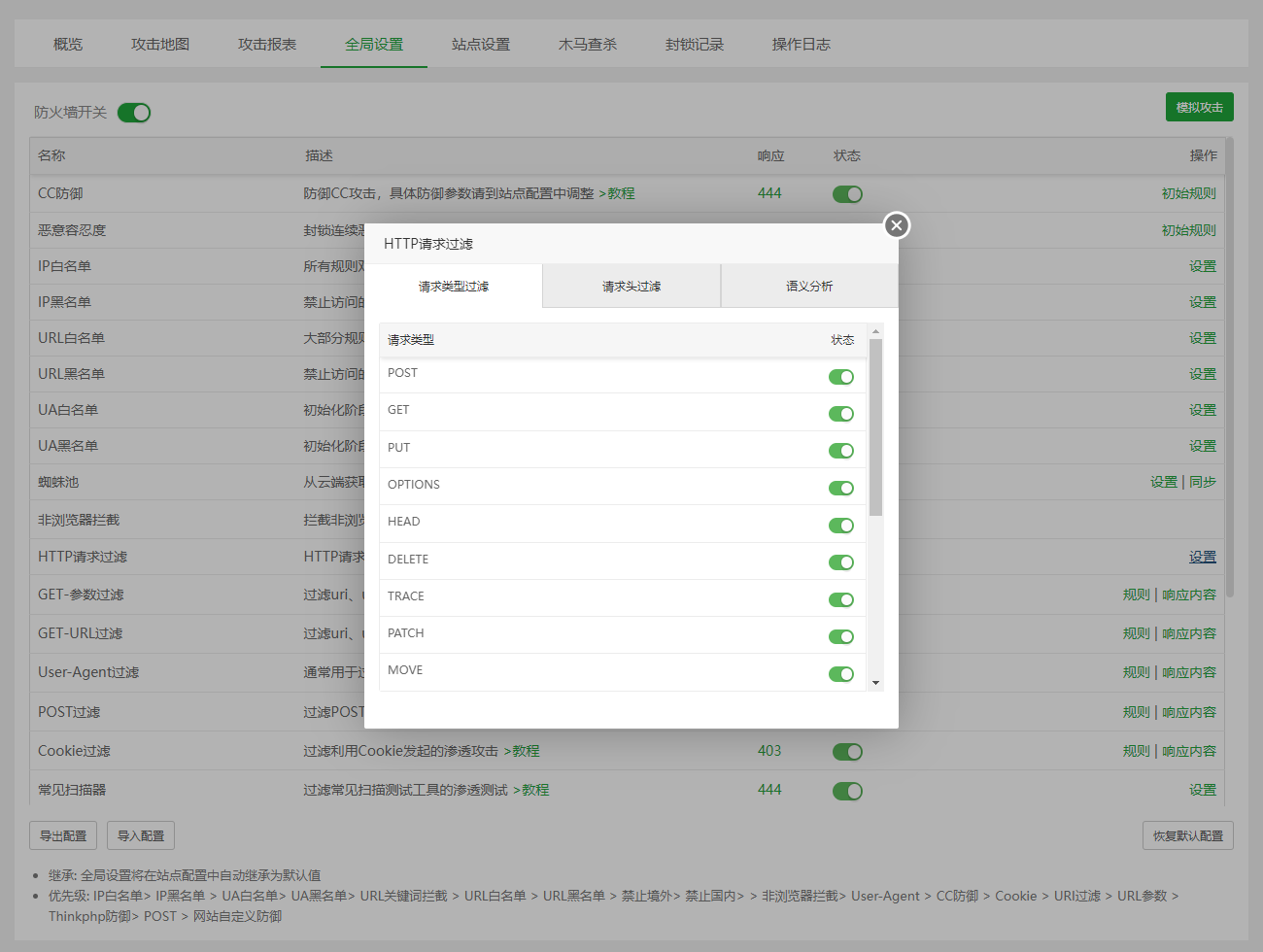
Task: Toggle the POST request type switch
Action: [x=840, y=377]
